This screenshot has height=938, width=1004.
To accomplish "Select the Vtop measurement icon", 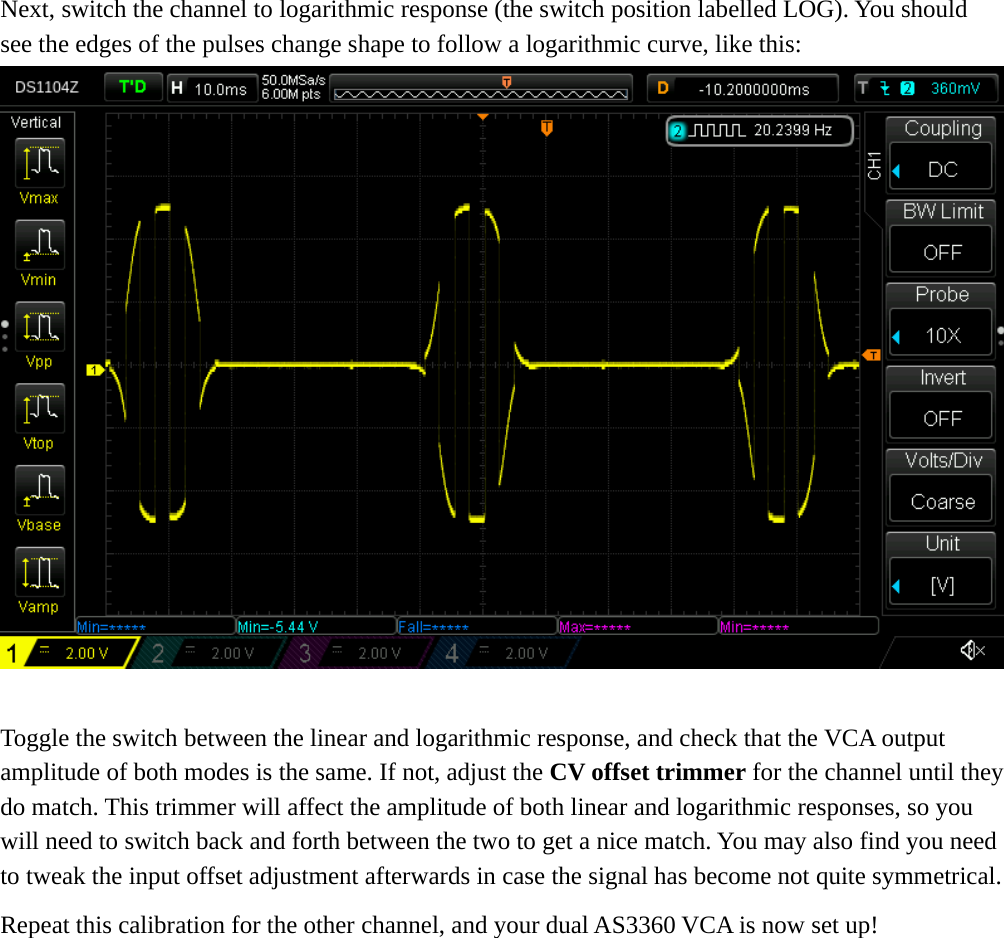I will pyautogui.click(x=38, y=408).
